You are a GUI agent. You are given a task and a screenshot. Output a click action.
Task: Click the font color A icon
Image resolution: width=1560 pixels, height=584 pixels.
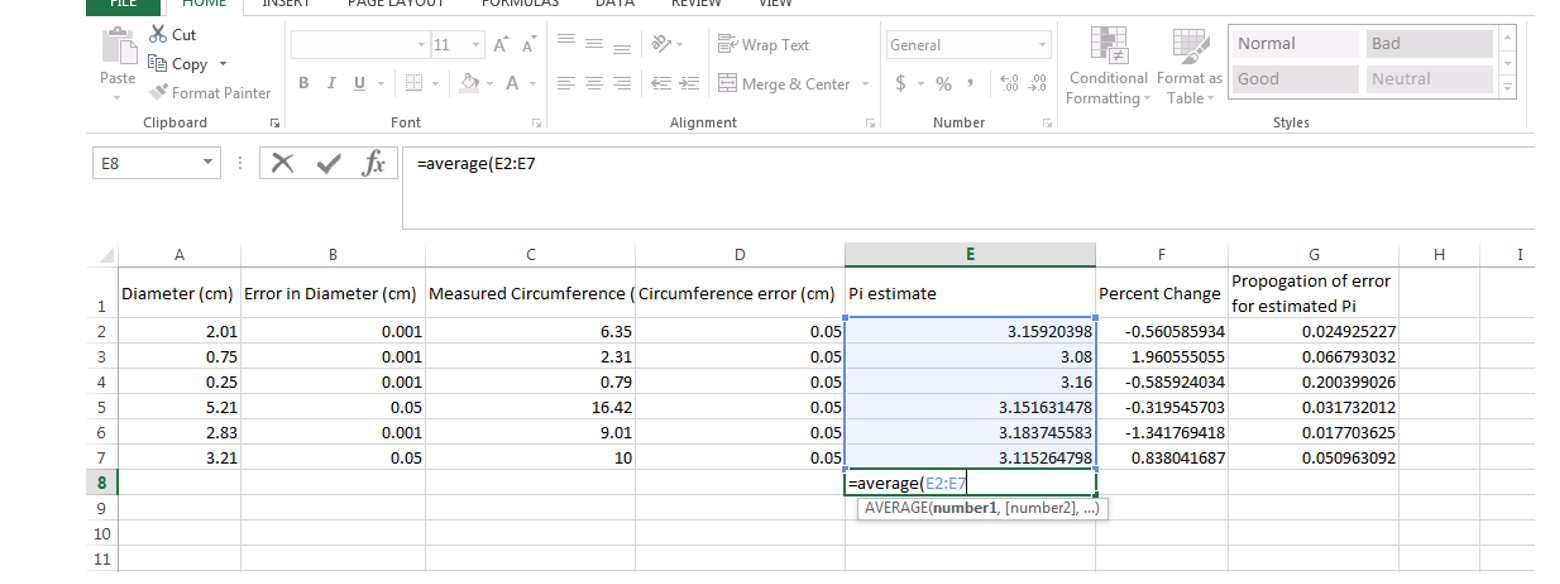point(510,84)
